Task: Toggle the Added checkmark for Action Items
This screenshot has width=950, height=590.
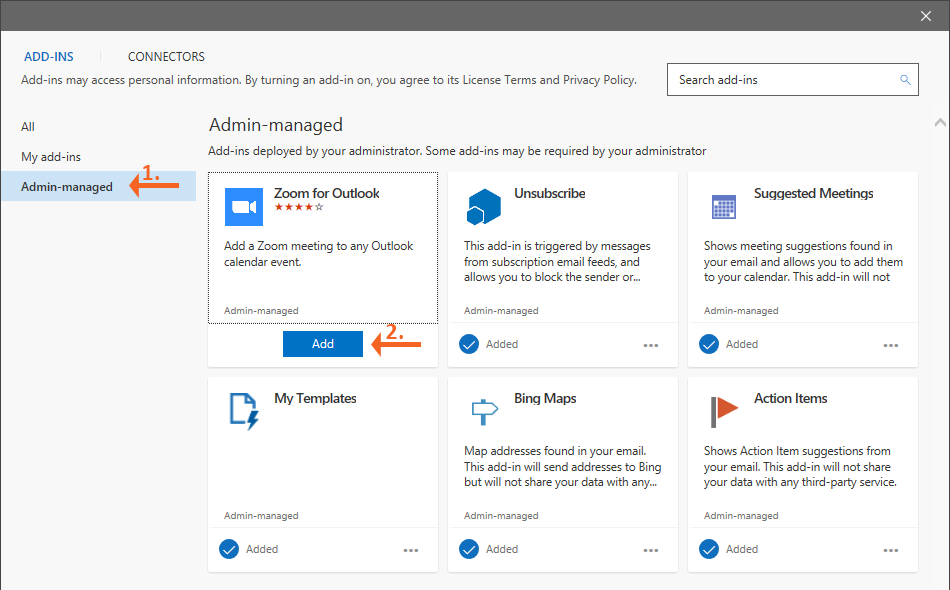Action: [709, 549]
